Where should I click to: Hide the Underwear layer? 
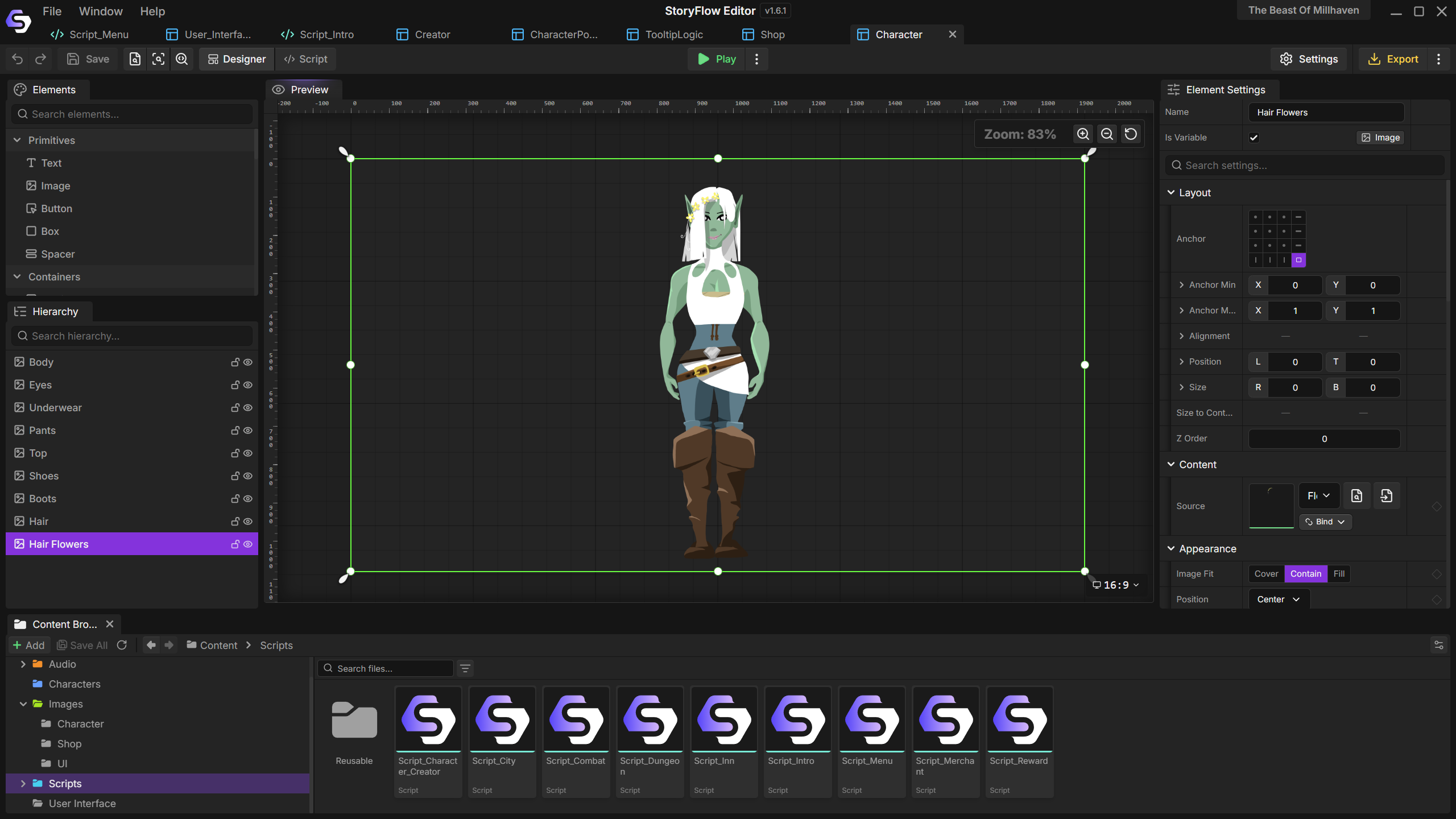click(248, 408)
